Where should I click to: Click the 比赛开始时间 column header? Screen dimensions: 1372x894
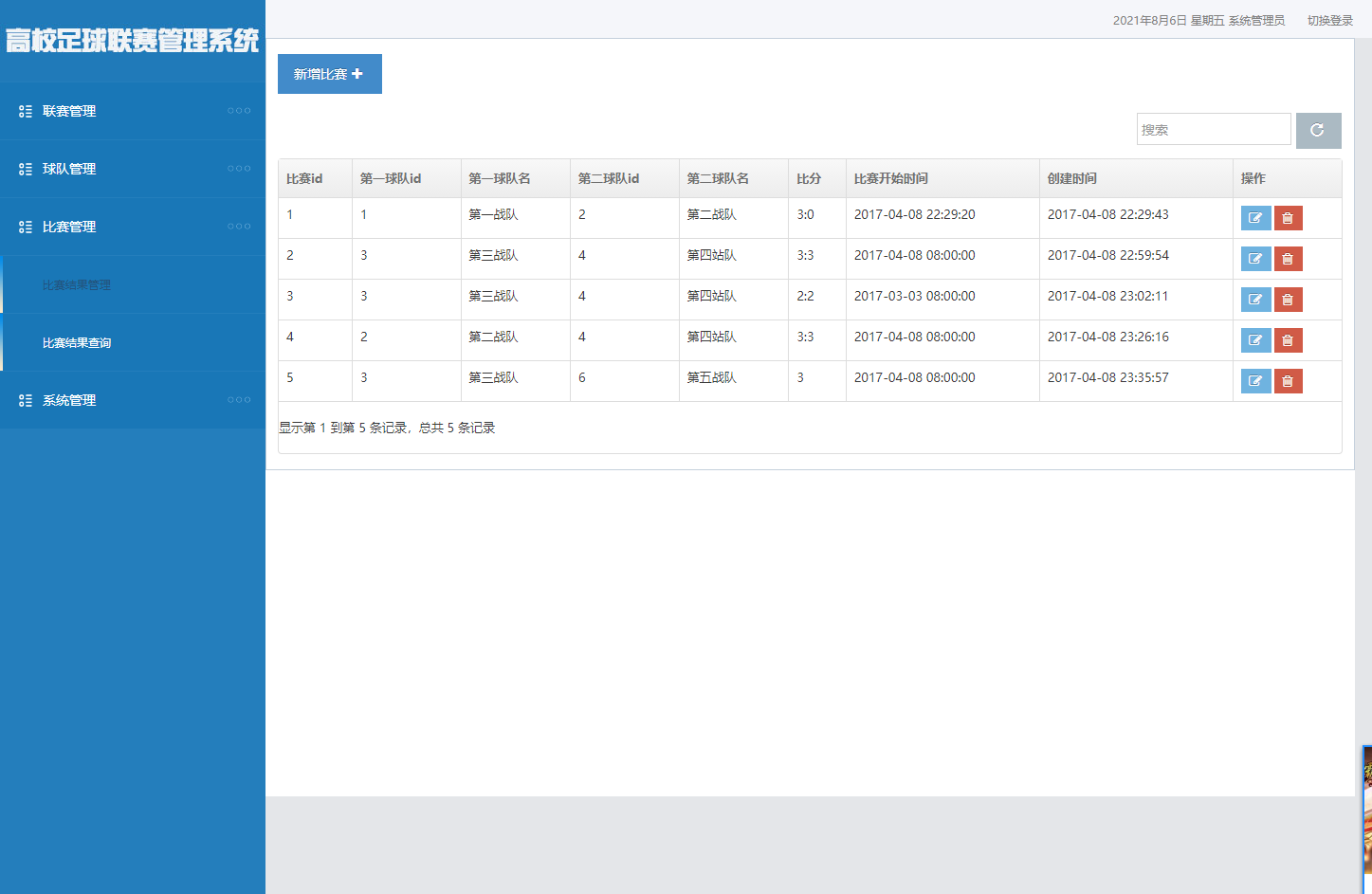click(890, 178)
